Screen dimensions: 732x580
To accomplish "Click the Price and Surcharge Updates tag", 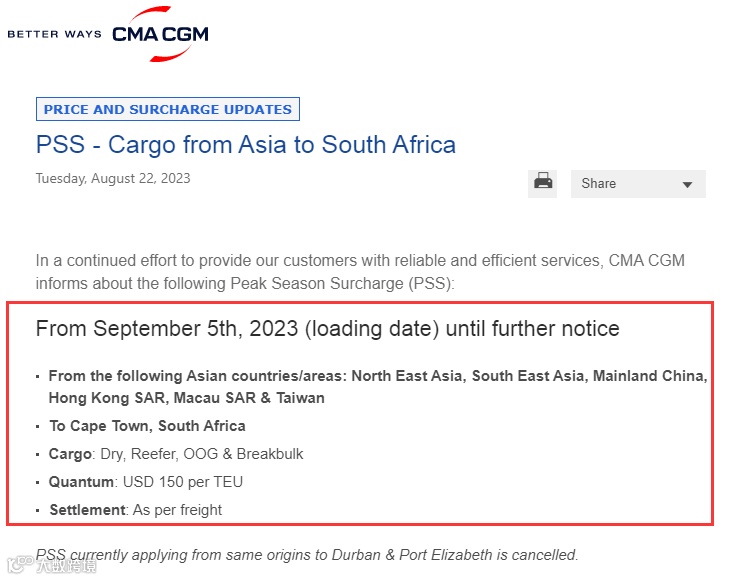I will coord(168,109).
